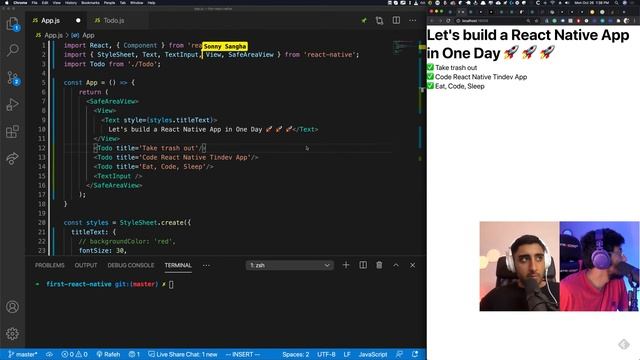Screen dimensions: 640x360
Task: Click the unsaved dot on the App.js tab
Action: click(78, 20)
